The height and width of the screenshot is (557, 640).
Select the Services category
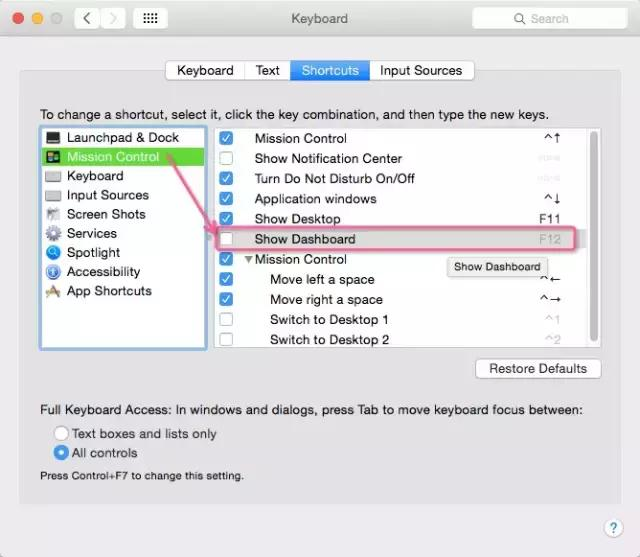point(123,233)
